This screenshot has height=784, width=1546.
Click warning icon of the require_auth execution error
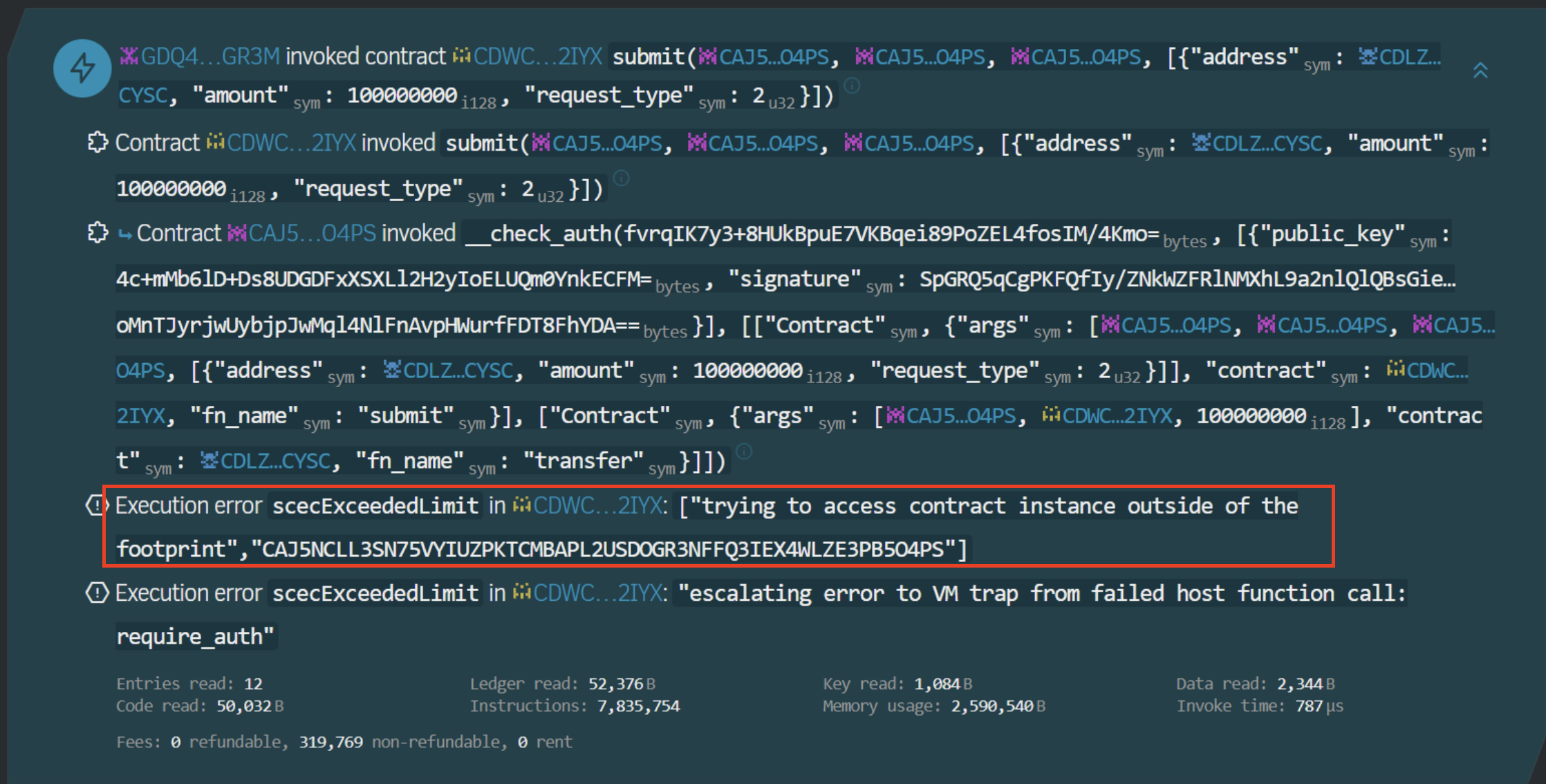tap(97, 592)
